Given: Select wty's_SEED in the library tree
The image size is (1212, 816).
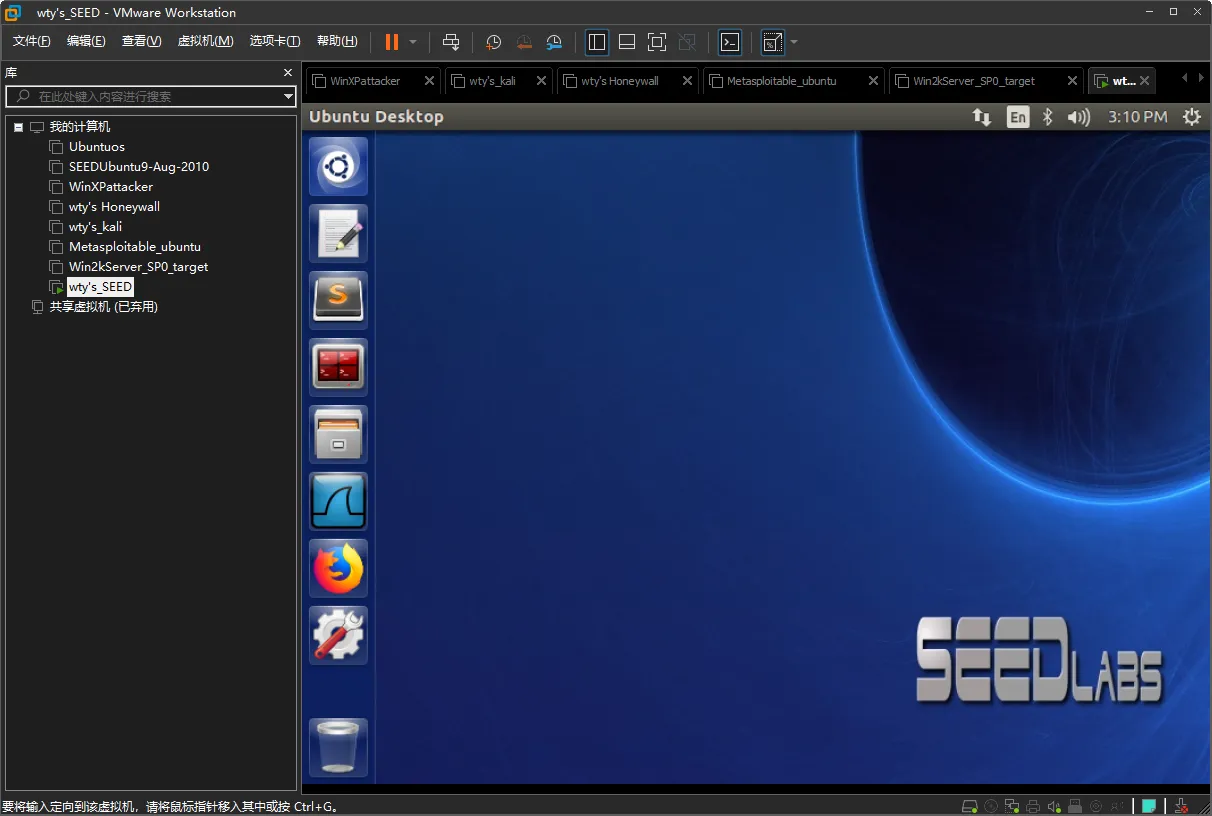Looking at the screenshot, I should point(100,287).
